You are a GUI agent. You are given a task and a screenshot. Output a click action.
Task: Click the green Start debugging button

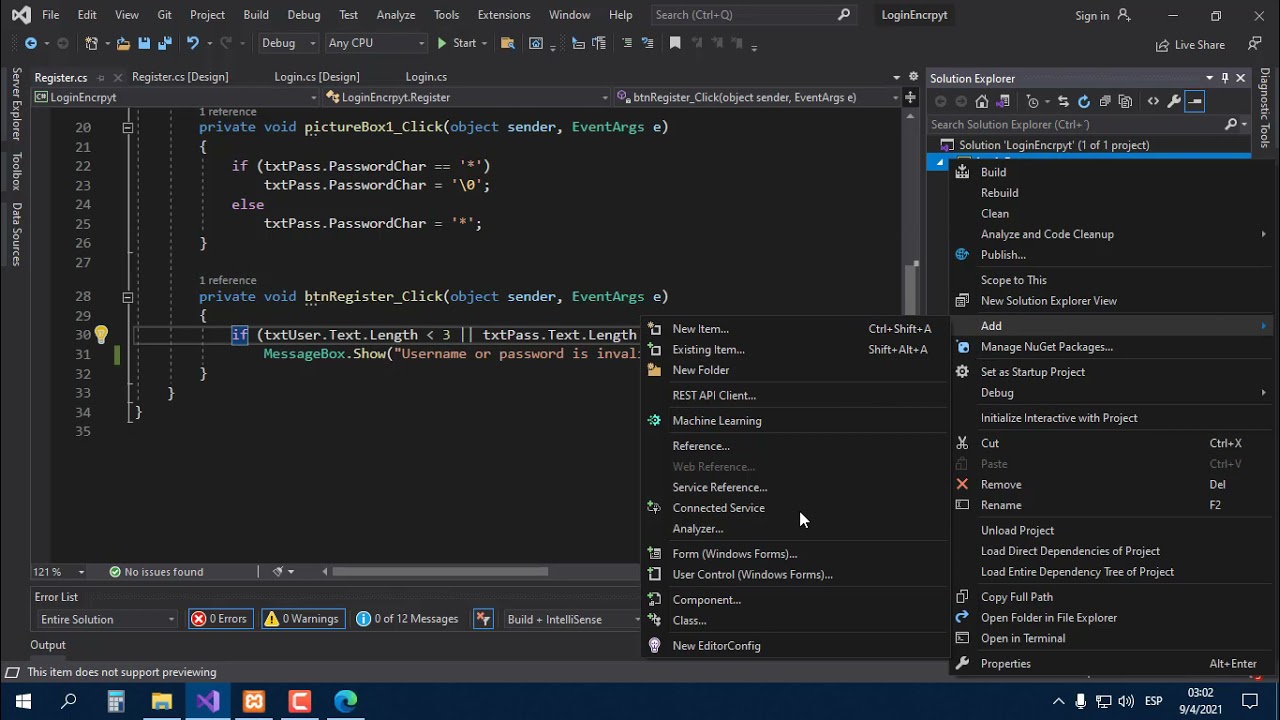456,43
